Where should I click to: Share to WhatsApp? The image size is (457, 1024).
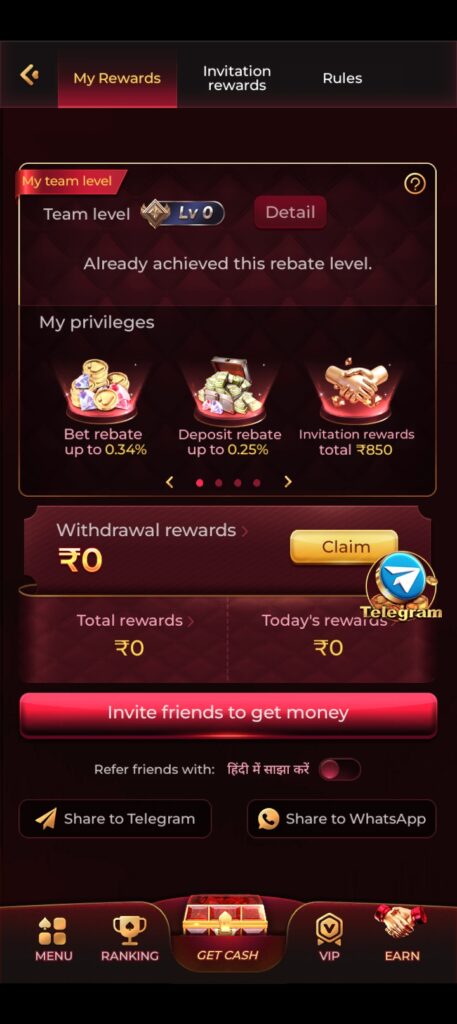point(341,818)
